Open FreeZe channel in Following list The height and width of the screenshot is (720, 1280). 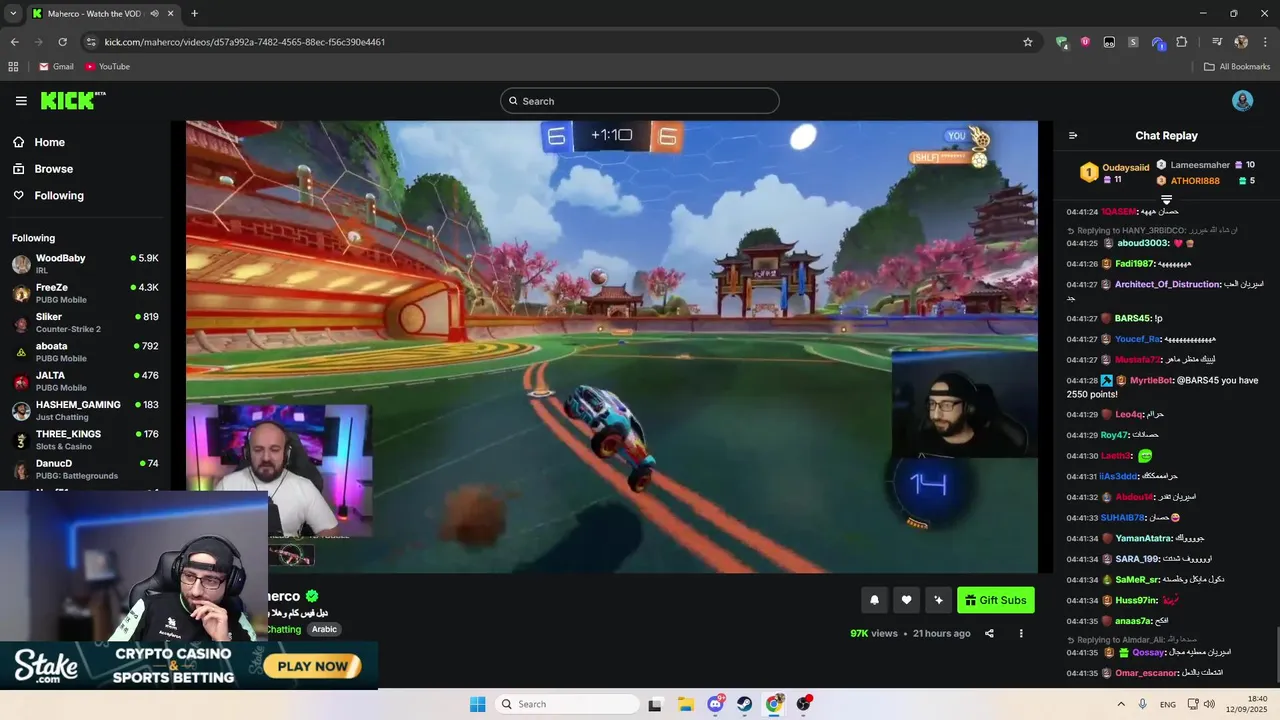point(85,293)
